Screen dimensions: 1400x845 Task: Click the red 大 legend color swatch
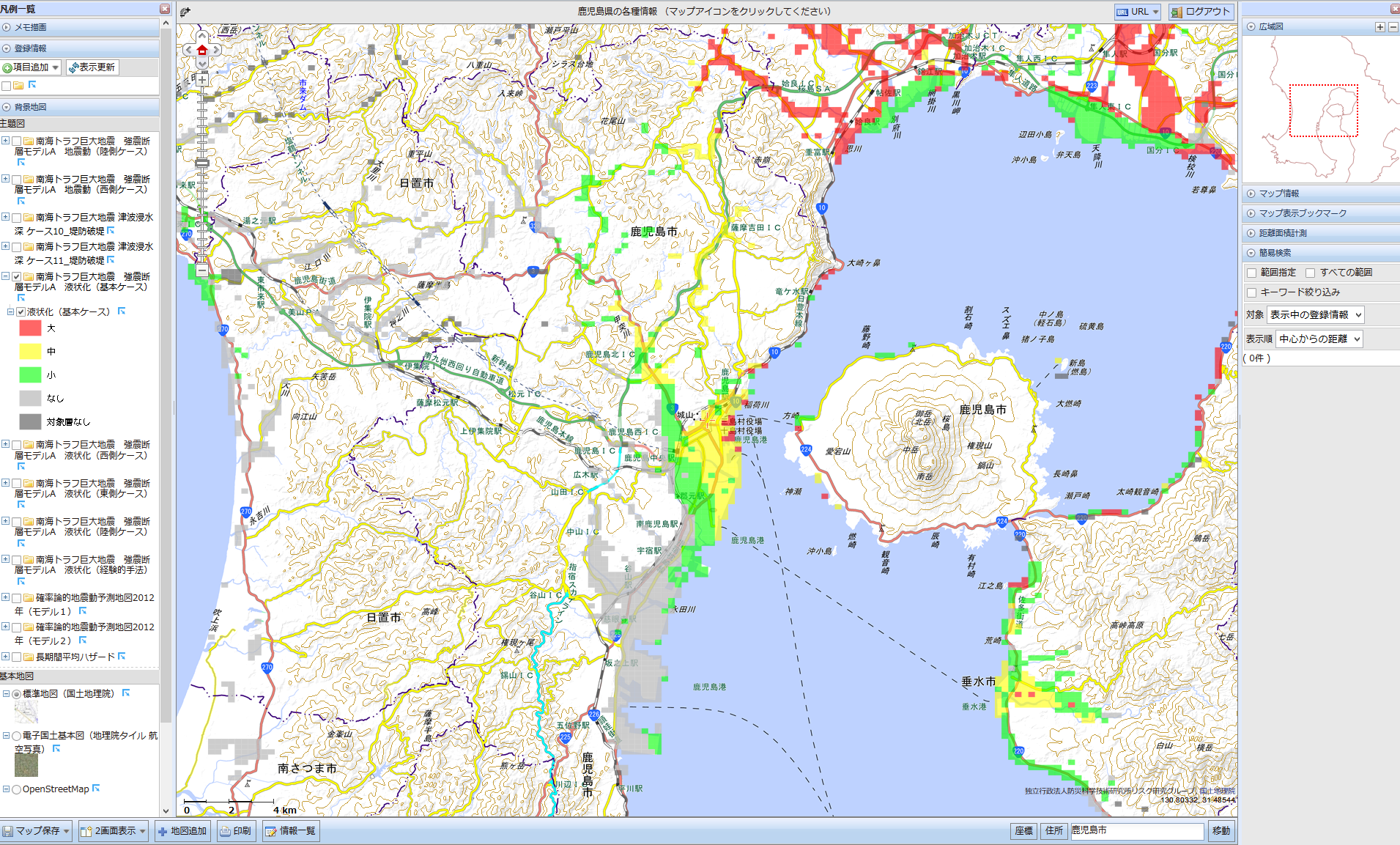pos(30,328)
